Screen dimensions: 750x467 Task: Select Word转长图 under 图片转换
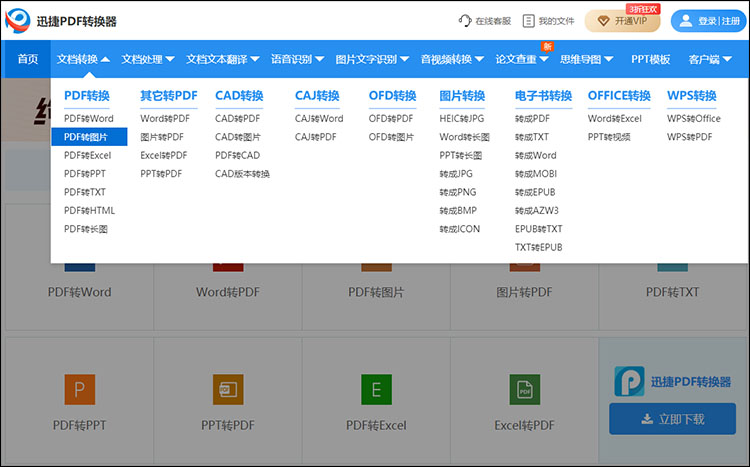tap(464, 137)
